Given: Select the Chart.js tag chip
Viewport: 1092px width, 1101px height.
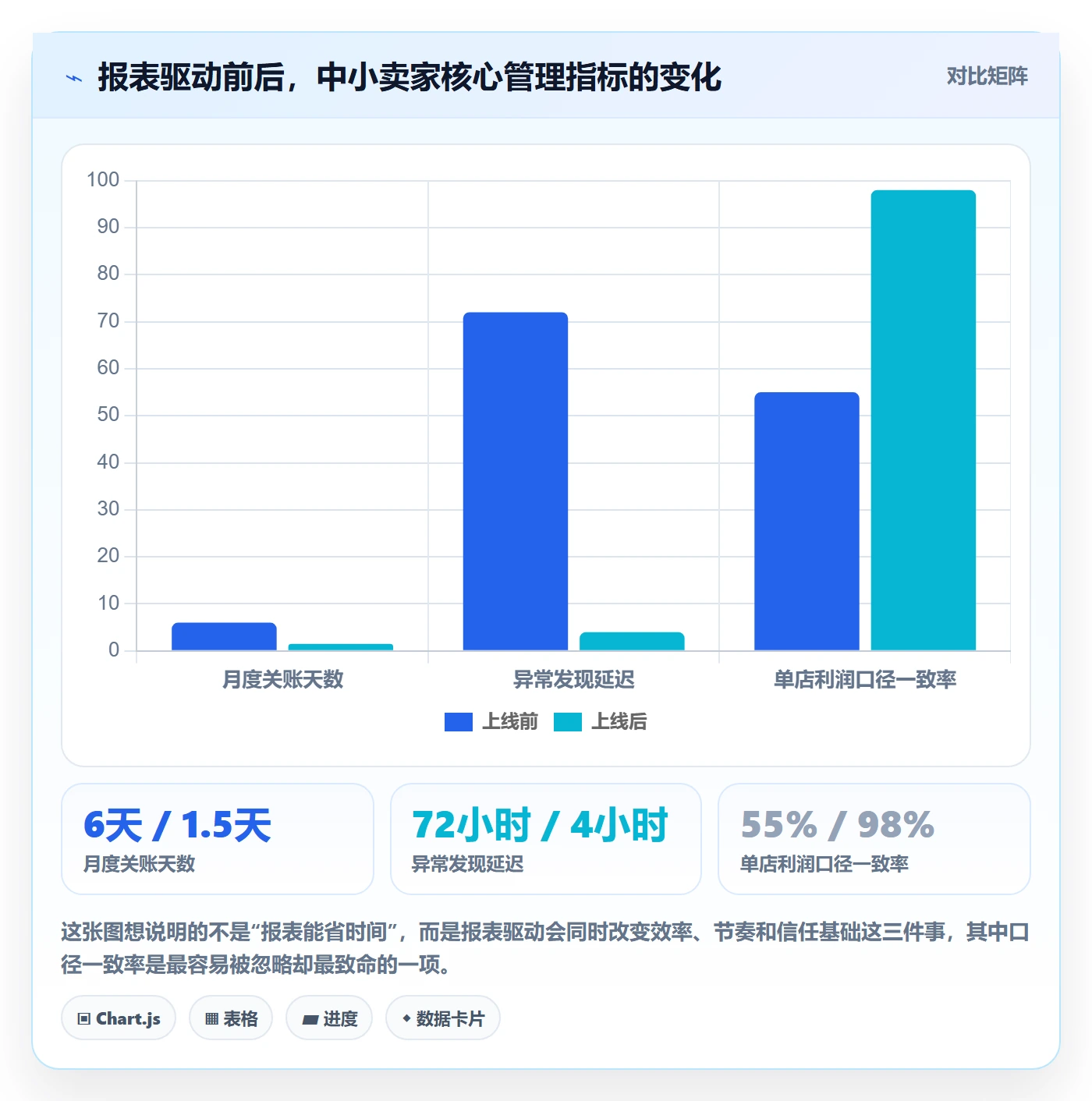Looking at the screenshot, I should tap(119, 1018).
